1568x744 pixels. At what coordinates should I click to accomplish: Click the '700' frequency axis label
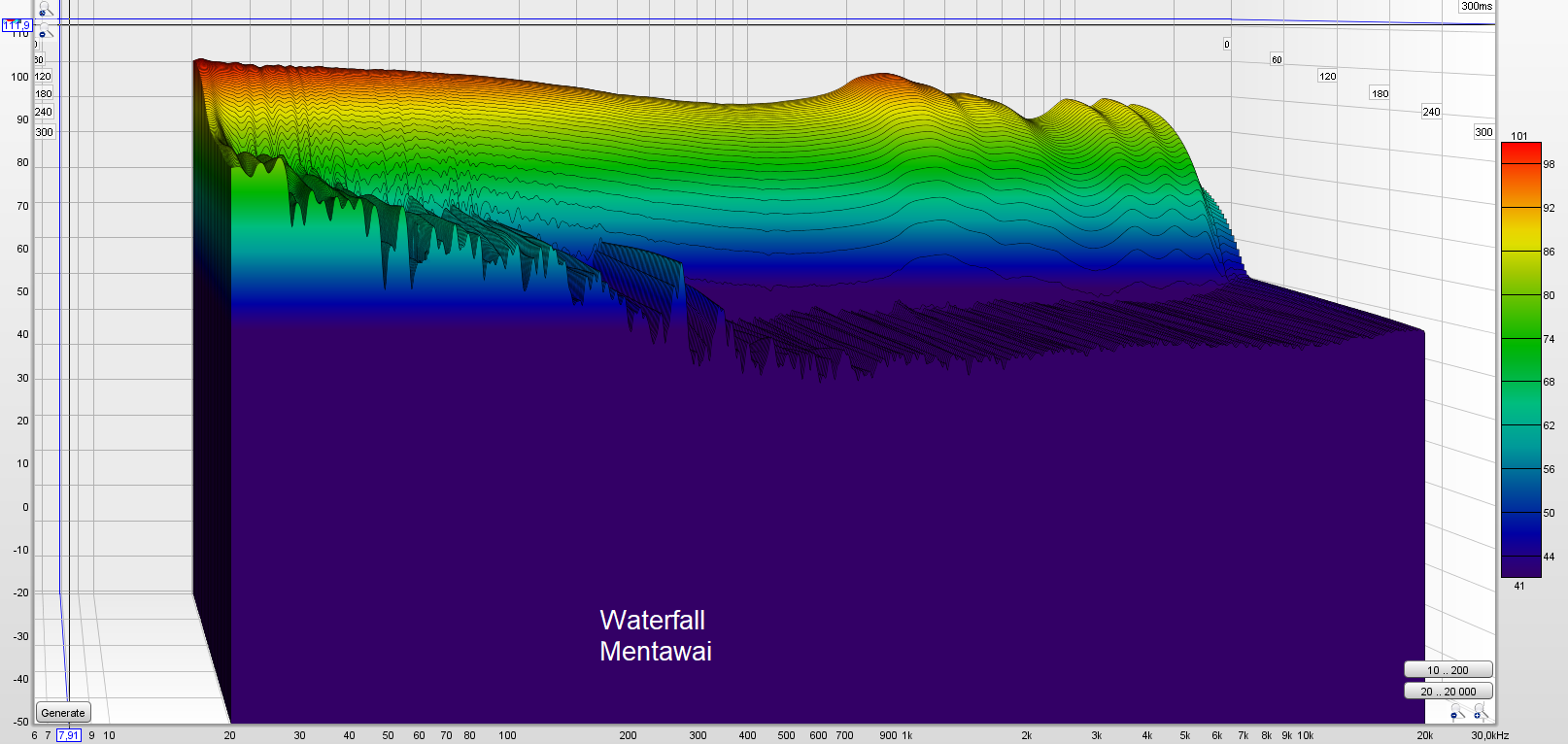pos(845,735)
